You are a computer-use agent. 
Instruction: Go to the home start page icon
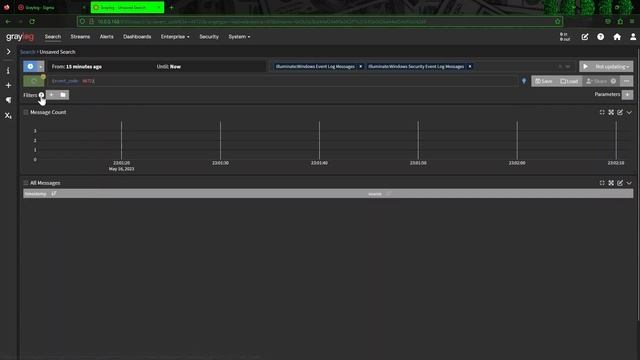617,37
